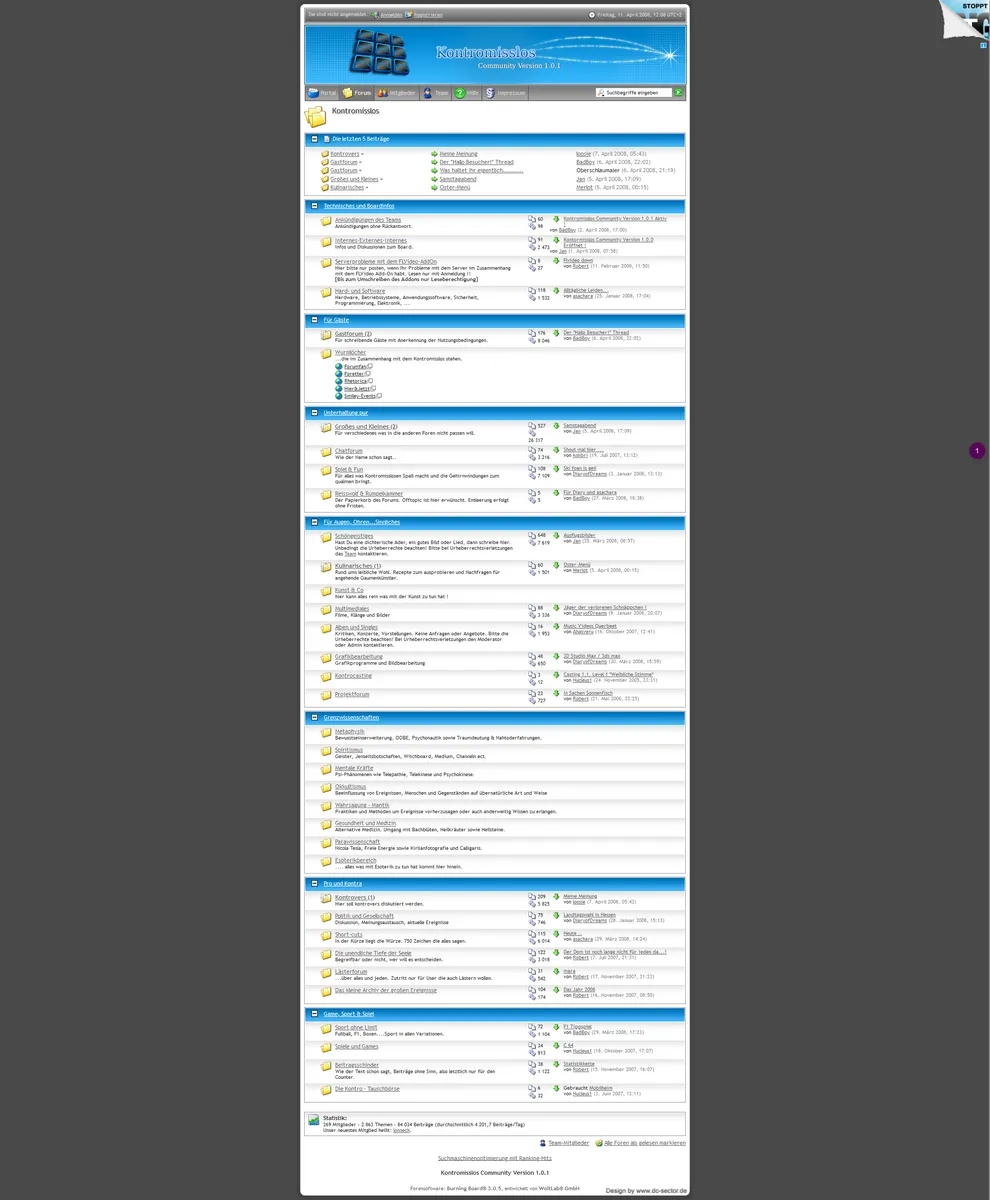
Task: Open the Mitglieder tab
Action: click(x=397, y=92)
